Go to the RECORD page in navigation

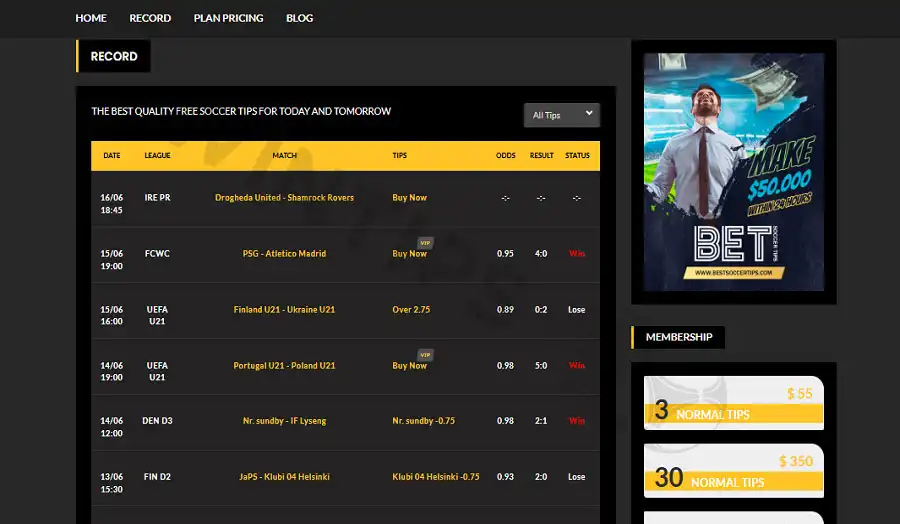150,18
